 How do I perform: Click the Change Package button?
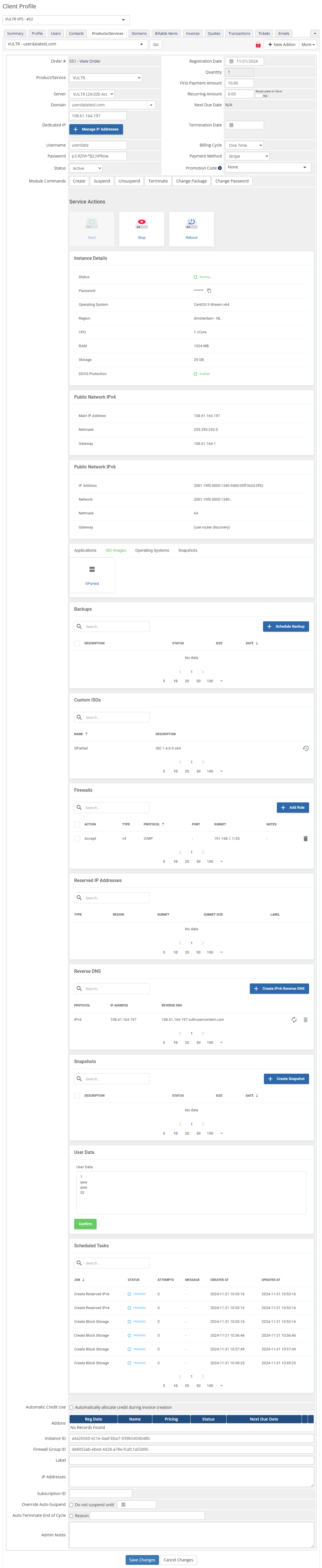(x=192, y=181)
